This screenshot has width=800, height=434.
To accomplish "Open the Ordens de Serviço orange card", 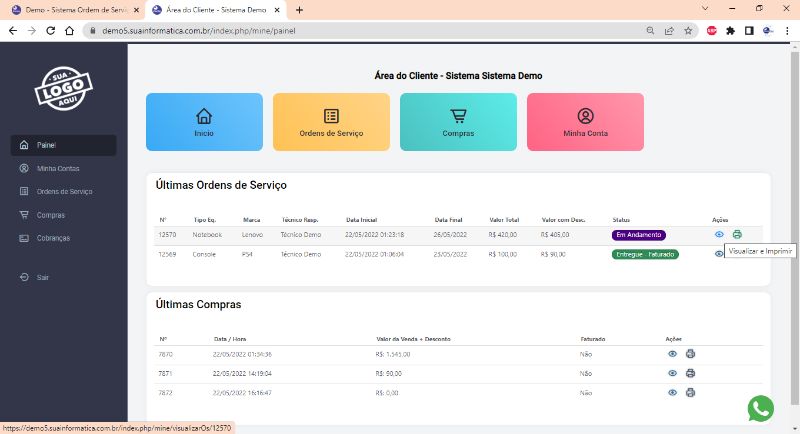I will (331, 122).
